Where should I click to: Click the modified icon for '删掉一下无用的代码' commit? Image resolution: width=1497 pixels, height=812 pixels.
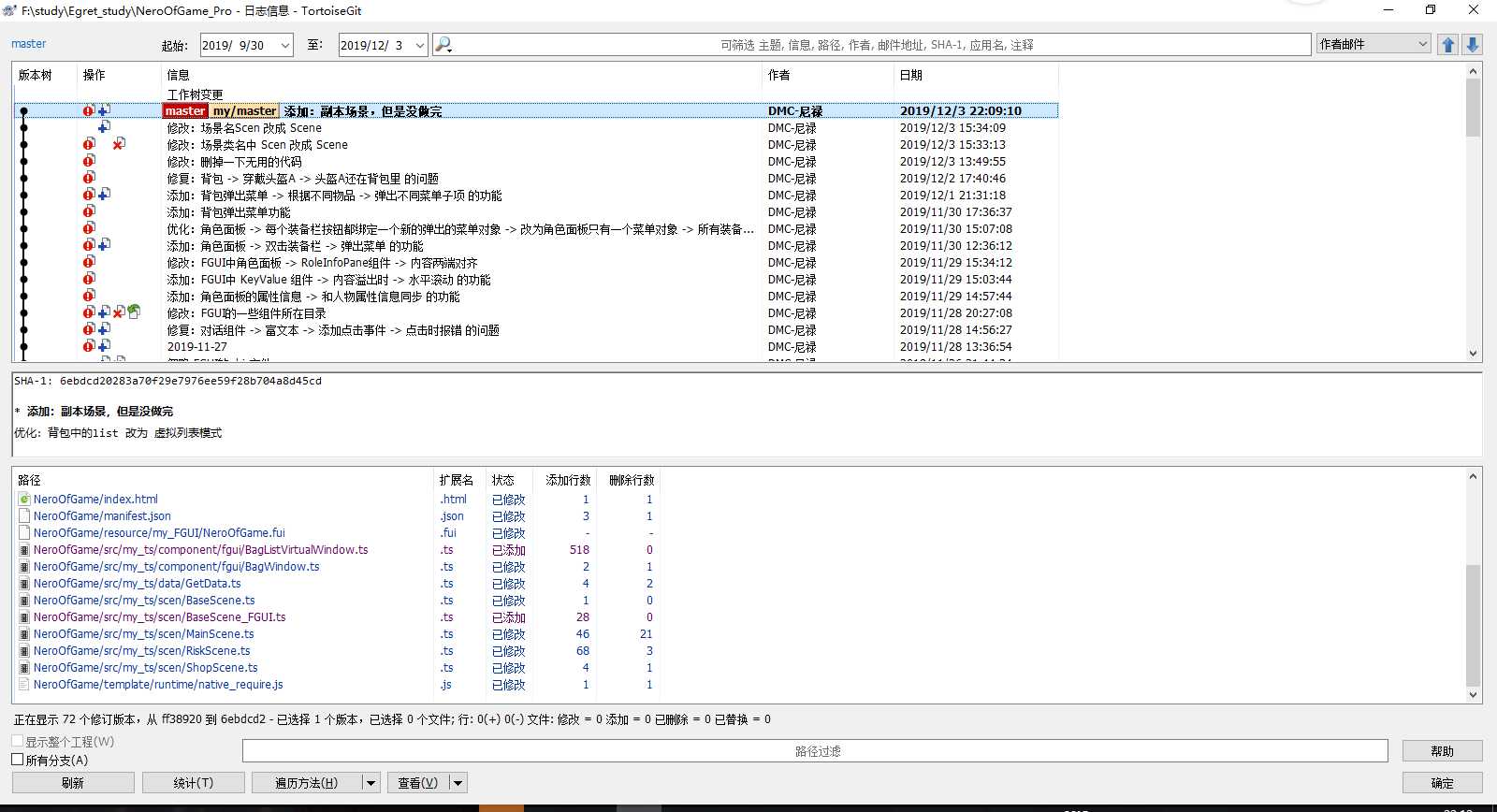pyautogui.click(x=89, y=161)
